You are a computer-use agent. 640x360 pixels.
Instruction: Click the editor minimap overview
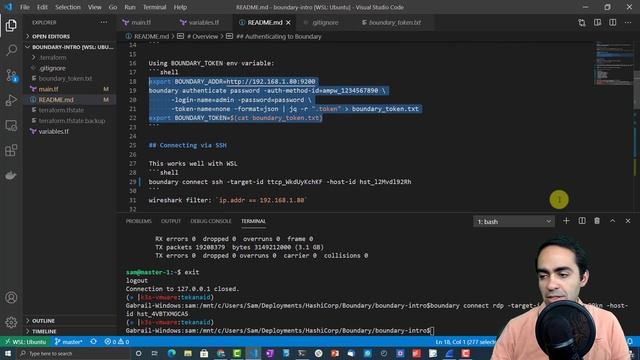coord(613,63)
